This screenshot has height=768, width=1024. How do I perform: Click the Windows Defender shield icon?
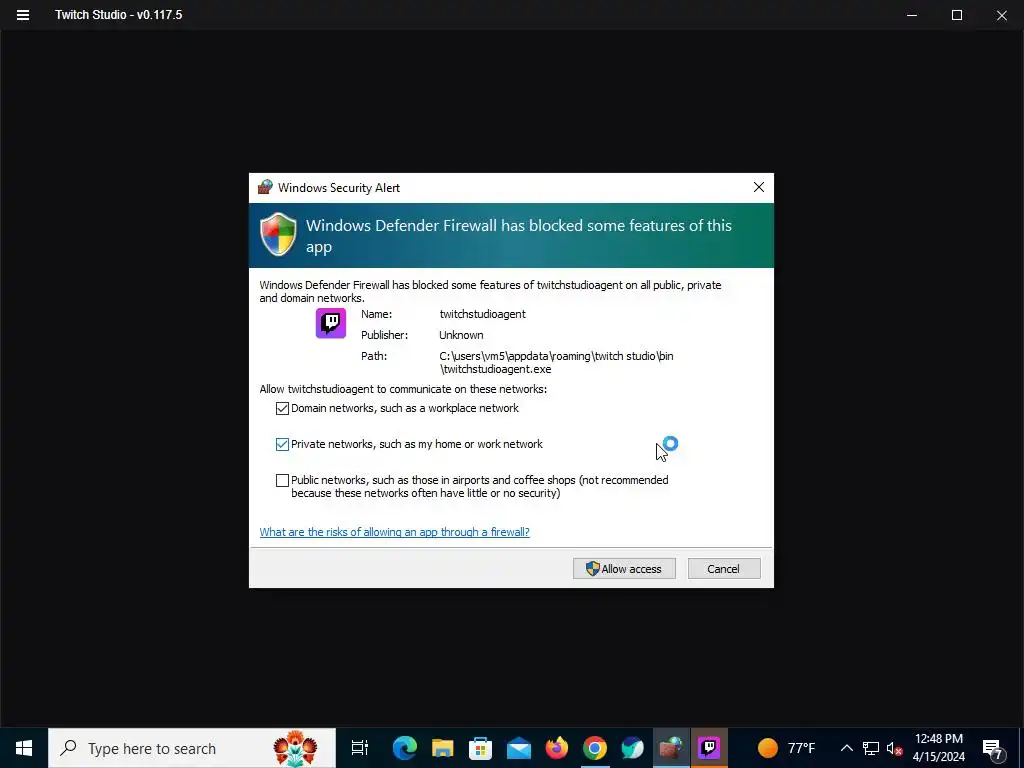pos(278,234)
